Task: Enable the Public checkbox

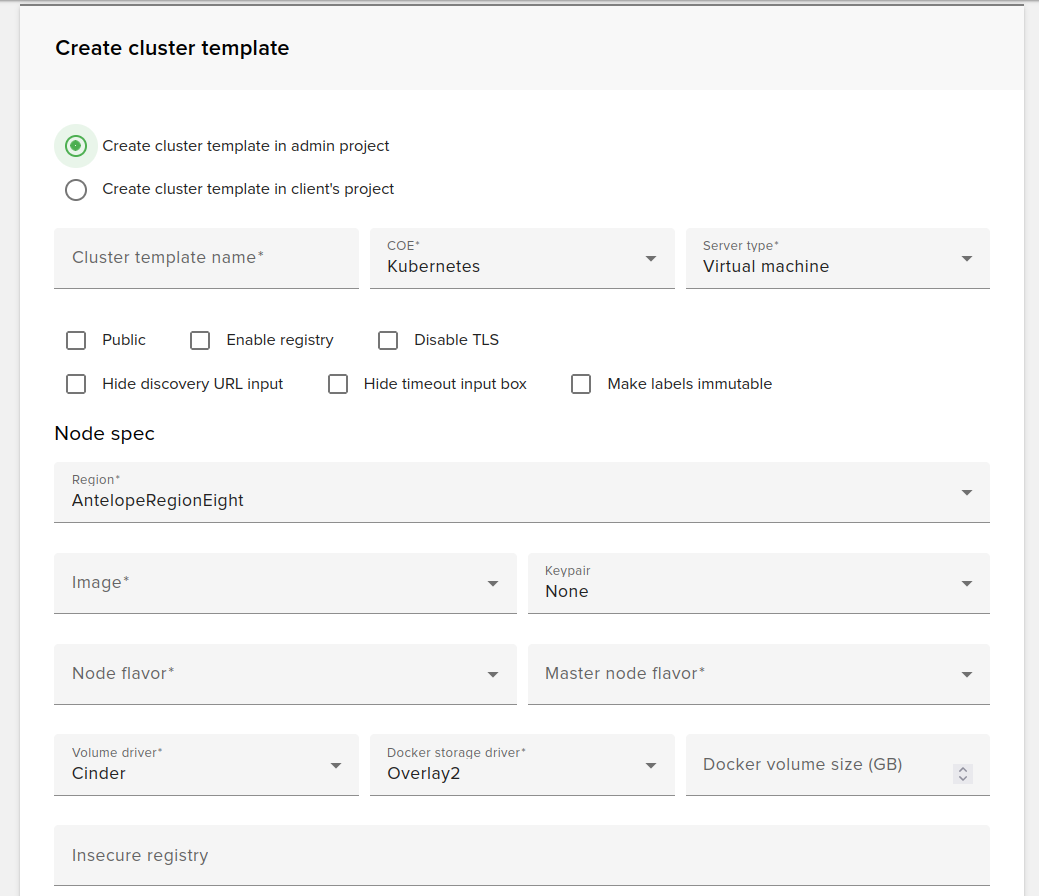Action: tap(76, 340)
